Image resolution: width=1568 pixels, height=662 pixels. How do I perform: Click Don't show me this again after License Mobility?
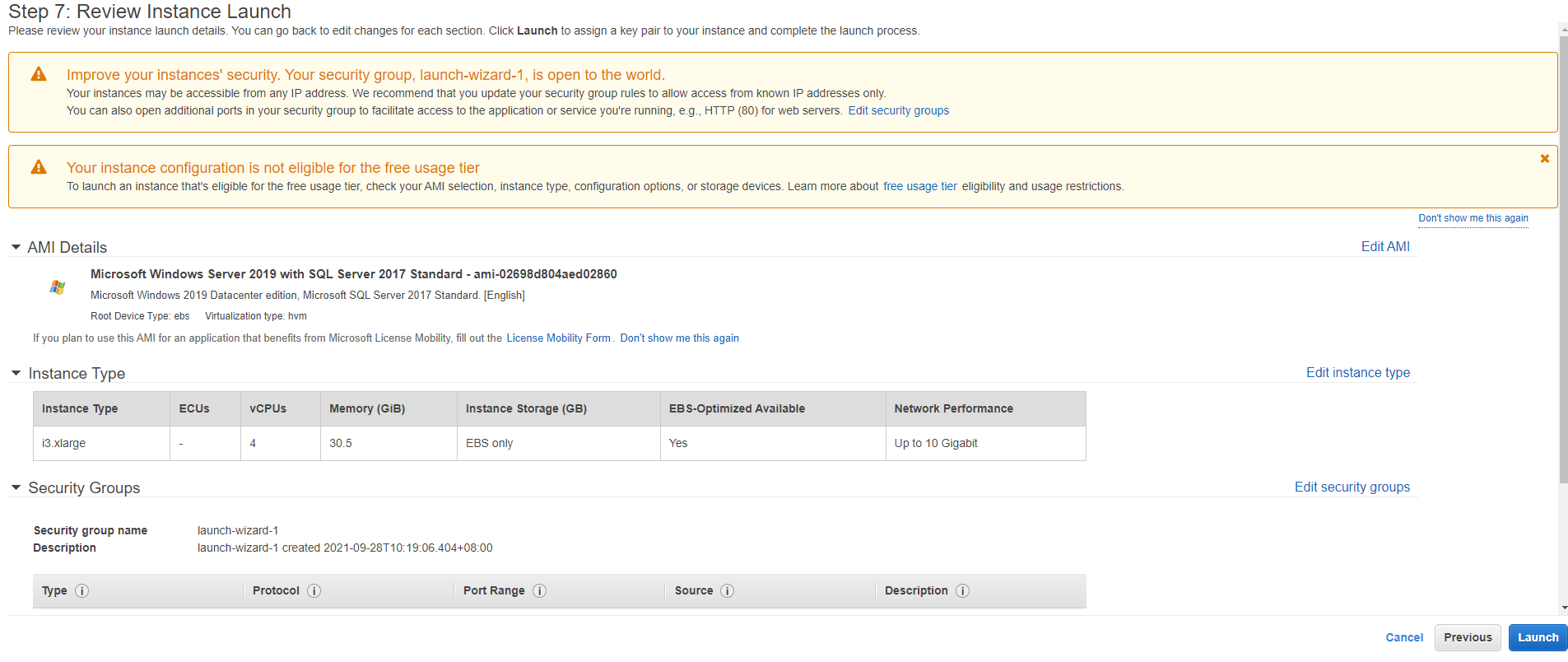click(679, 338)
